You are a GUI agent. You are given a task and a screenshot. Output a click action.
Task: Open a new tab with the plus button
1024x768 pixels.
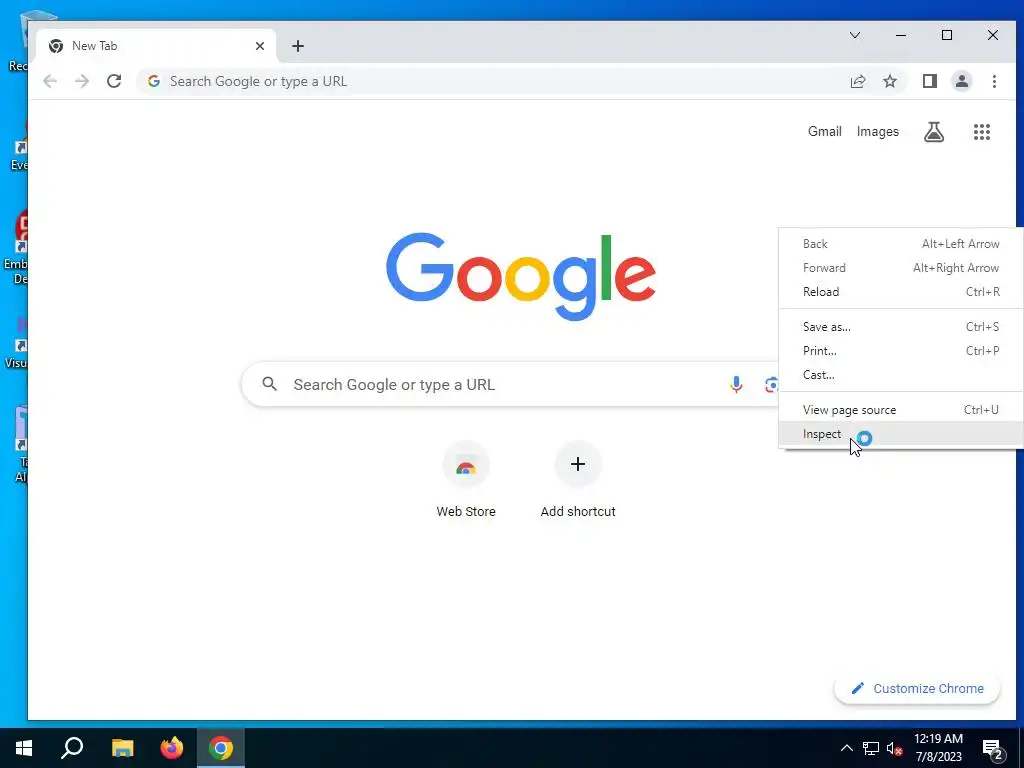[x=298, y=46]
